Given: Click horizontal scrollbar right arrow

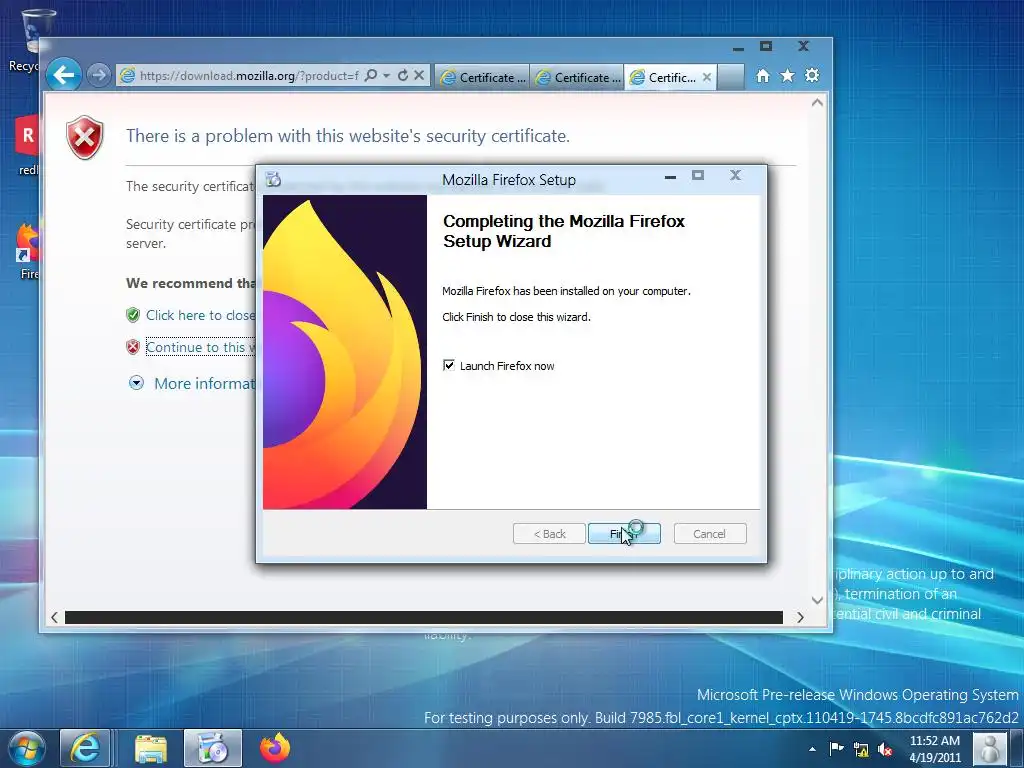Looking at the screenshot, I should 800,617.
